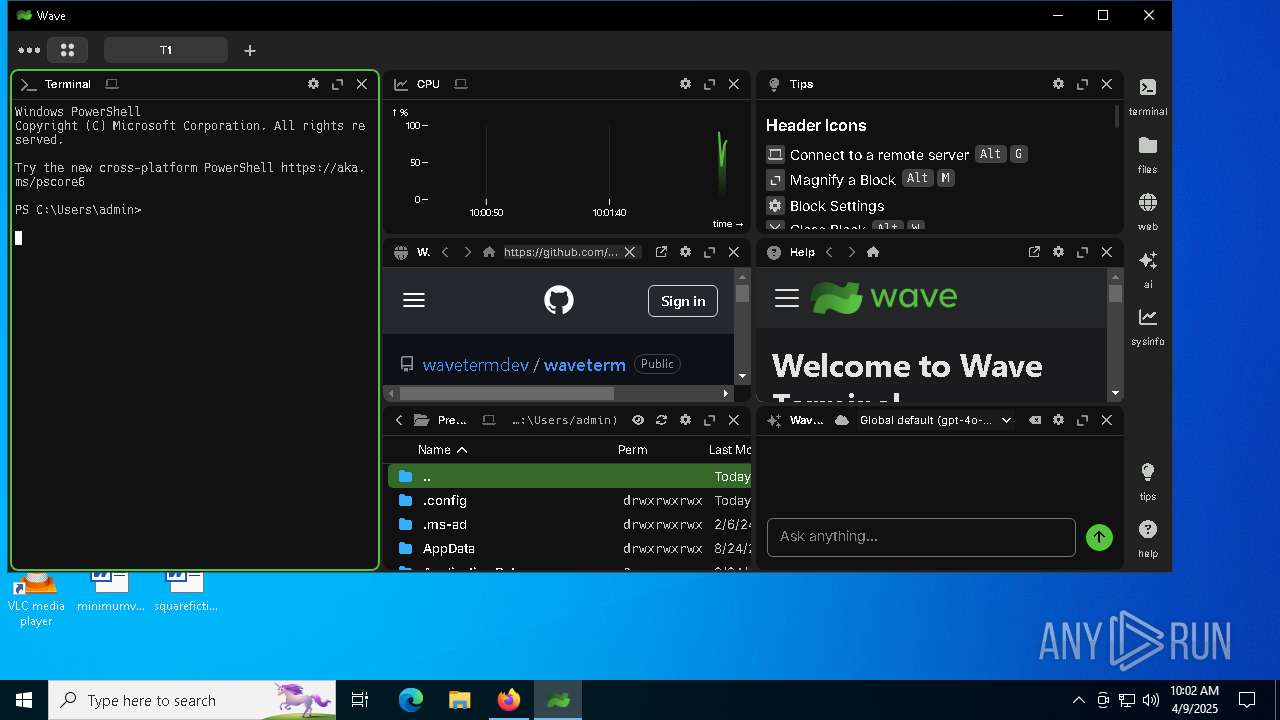Click the Windows search box
Image resolution: width=1280 pixels, height=720 pixels.
192,700
